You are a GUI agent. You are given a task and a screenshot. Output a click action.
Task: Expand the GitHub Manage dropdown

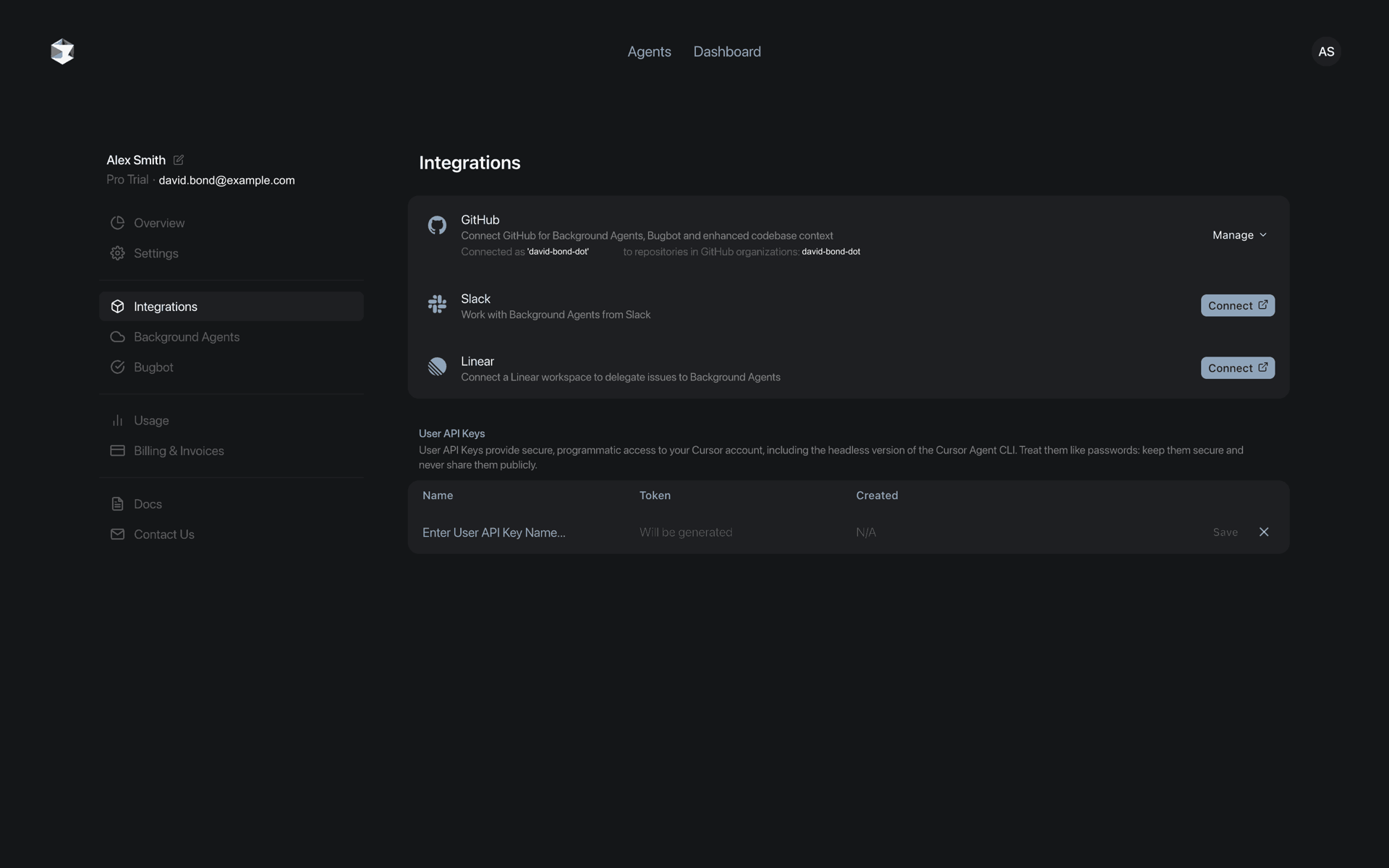click(x=1239, y=235)
